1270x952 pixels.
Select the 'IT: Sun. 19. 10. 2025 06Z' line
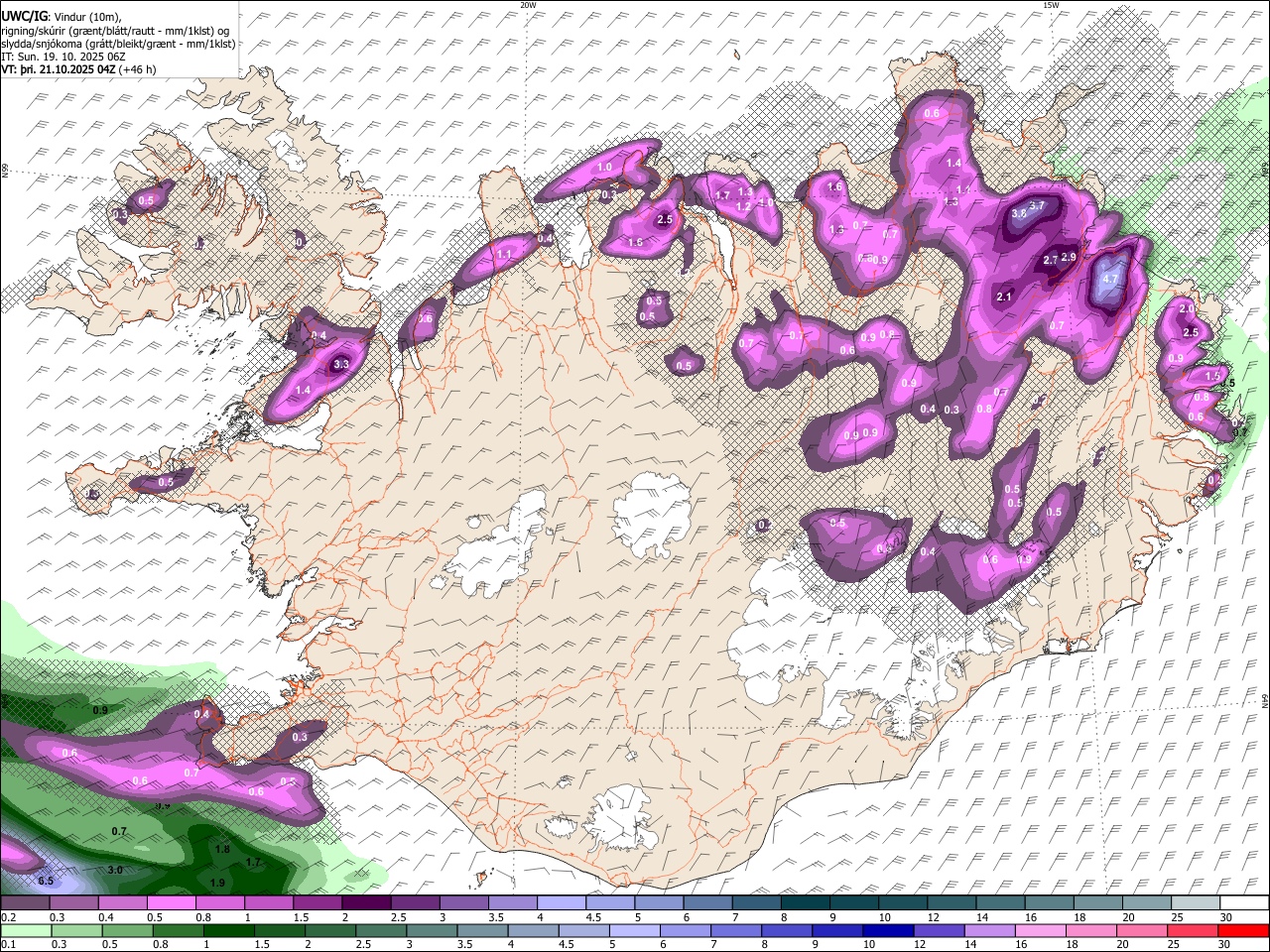coord(63,57)
